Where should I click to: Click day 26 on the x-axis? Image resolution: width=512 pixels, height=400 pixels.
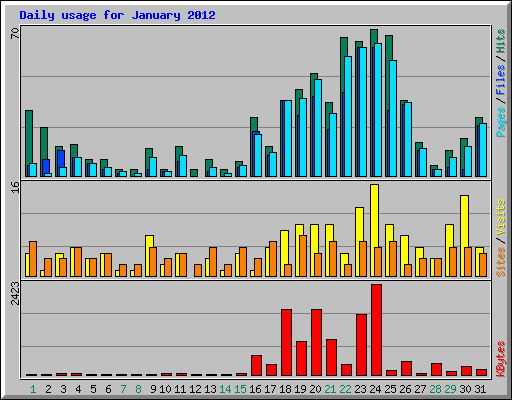pyautogui.click(x=405, y=389)
